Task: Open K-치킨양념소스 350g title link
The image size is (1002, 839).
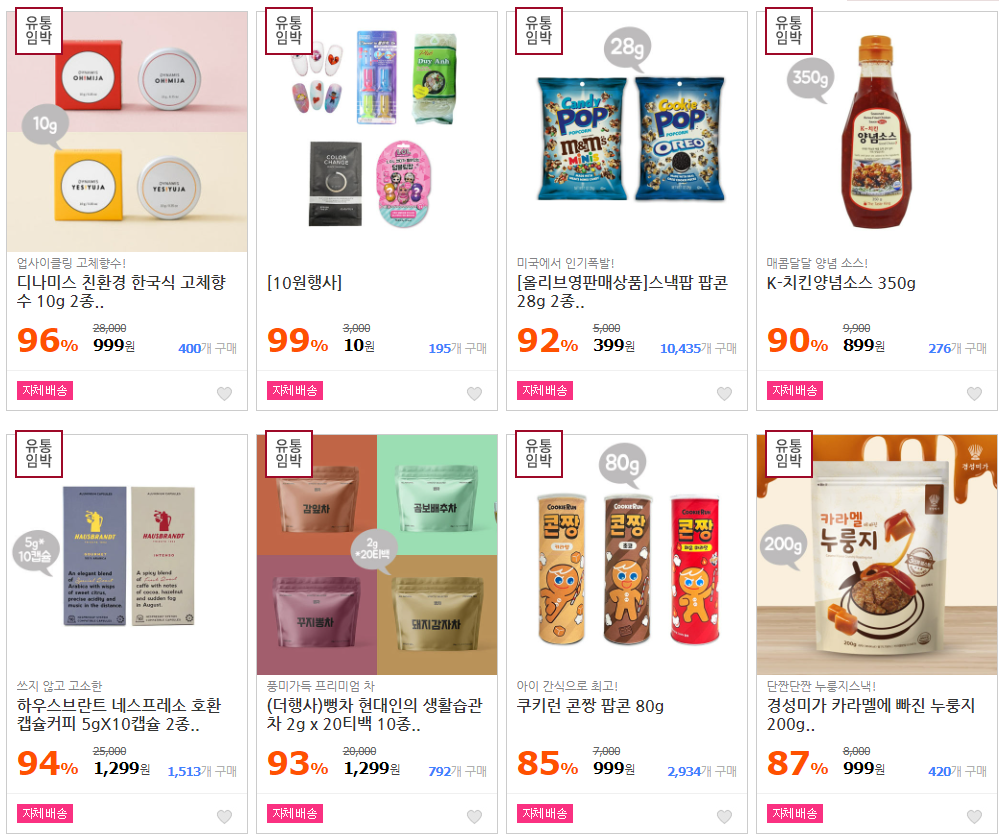Action: click(x=841, y=283)
